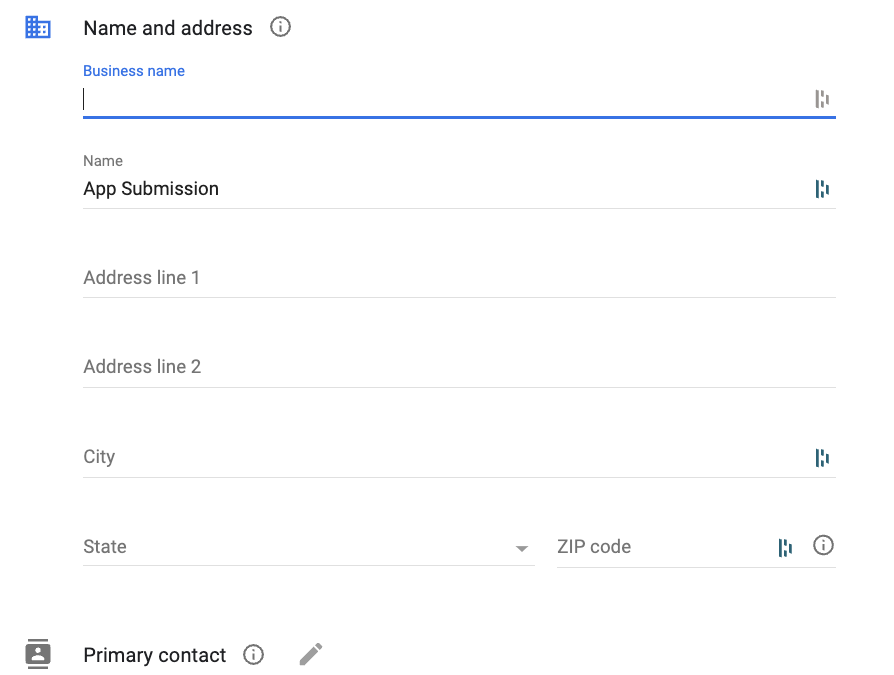Click the Name and address heading
Viewport: 894px width, 675px height.
click(x=168, y=28)
